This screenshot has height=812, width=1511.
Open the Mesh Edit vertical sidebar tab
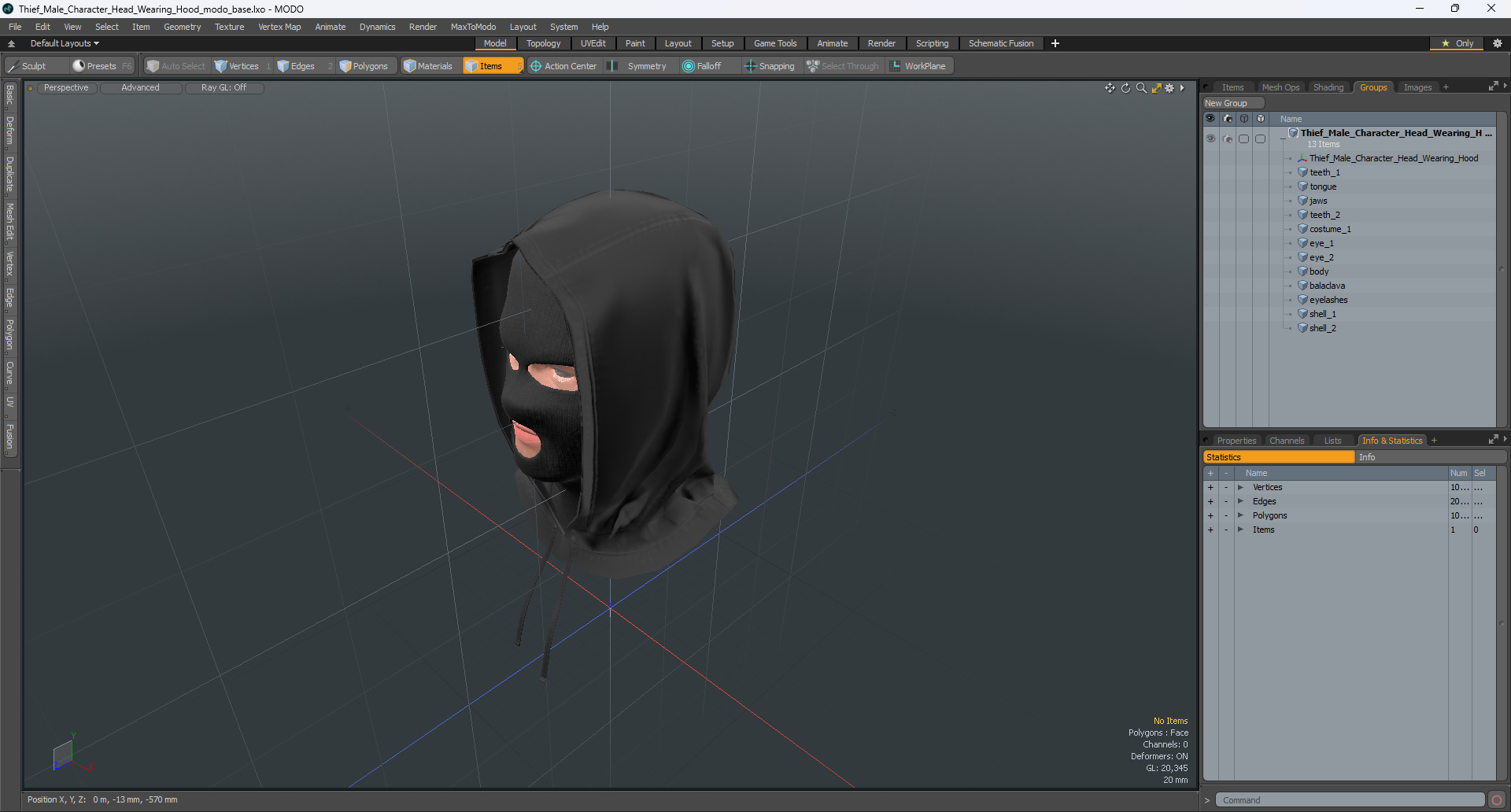tap(9, 221)
